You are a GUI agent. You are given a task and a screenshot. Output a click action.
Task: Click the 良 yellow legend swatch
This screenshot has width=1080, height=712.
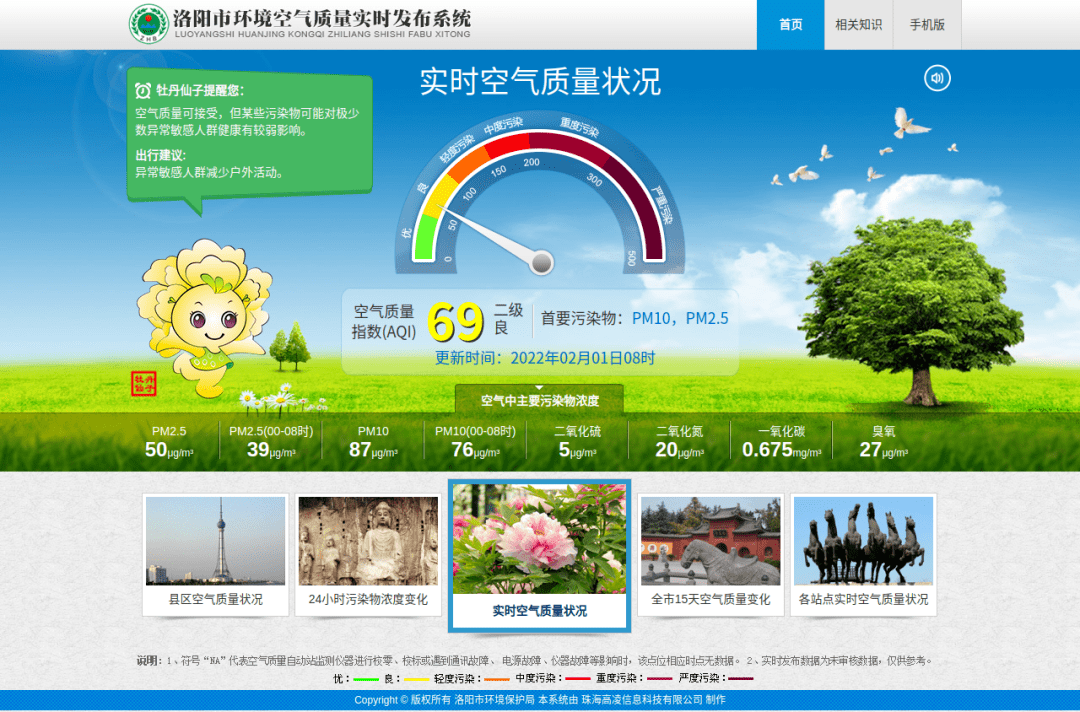click(417, 678)
